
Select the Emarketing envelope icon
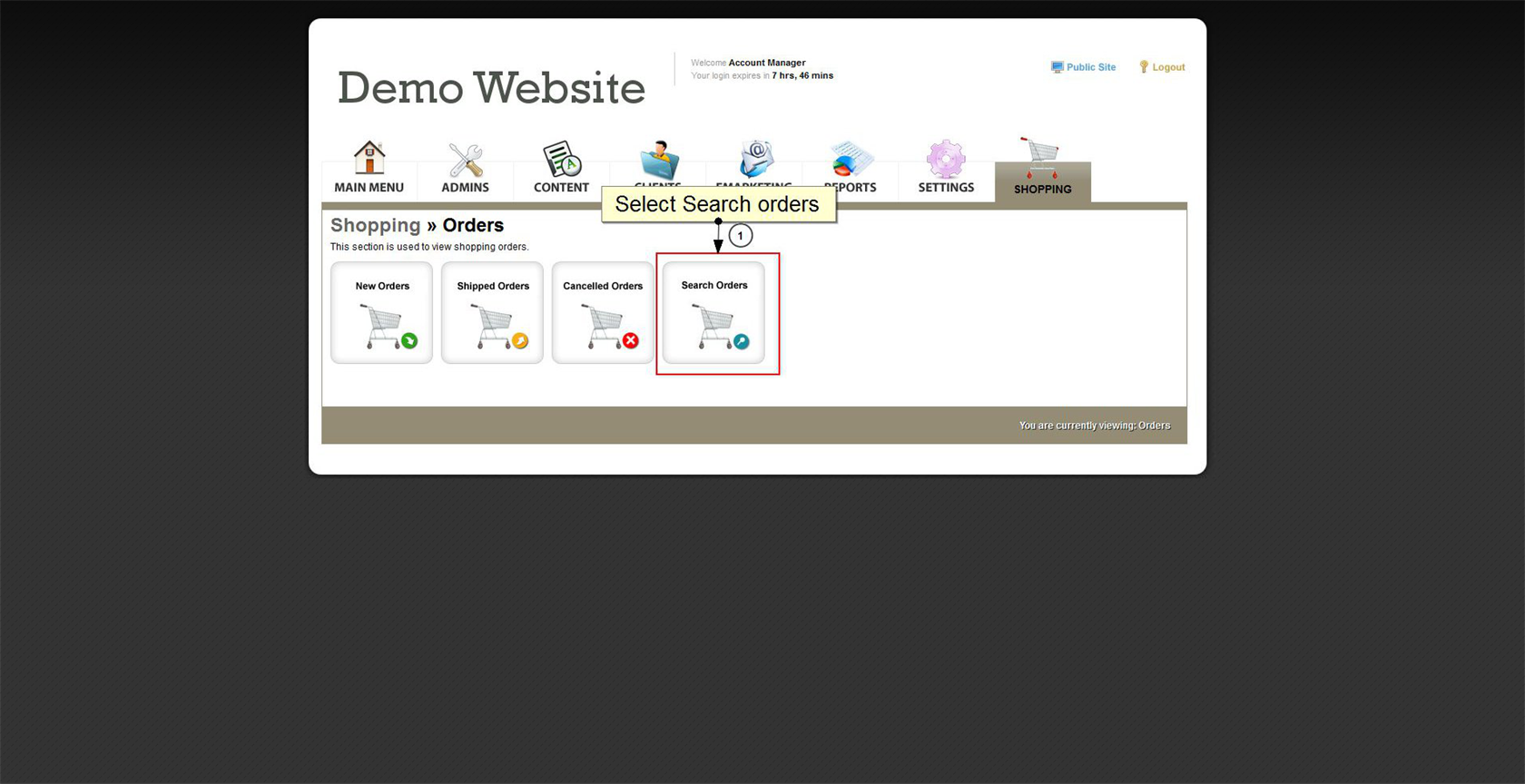pyautogui.click(x=755, y=159)
